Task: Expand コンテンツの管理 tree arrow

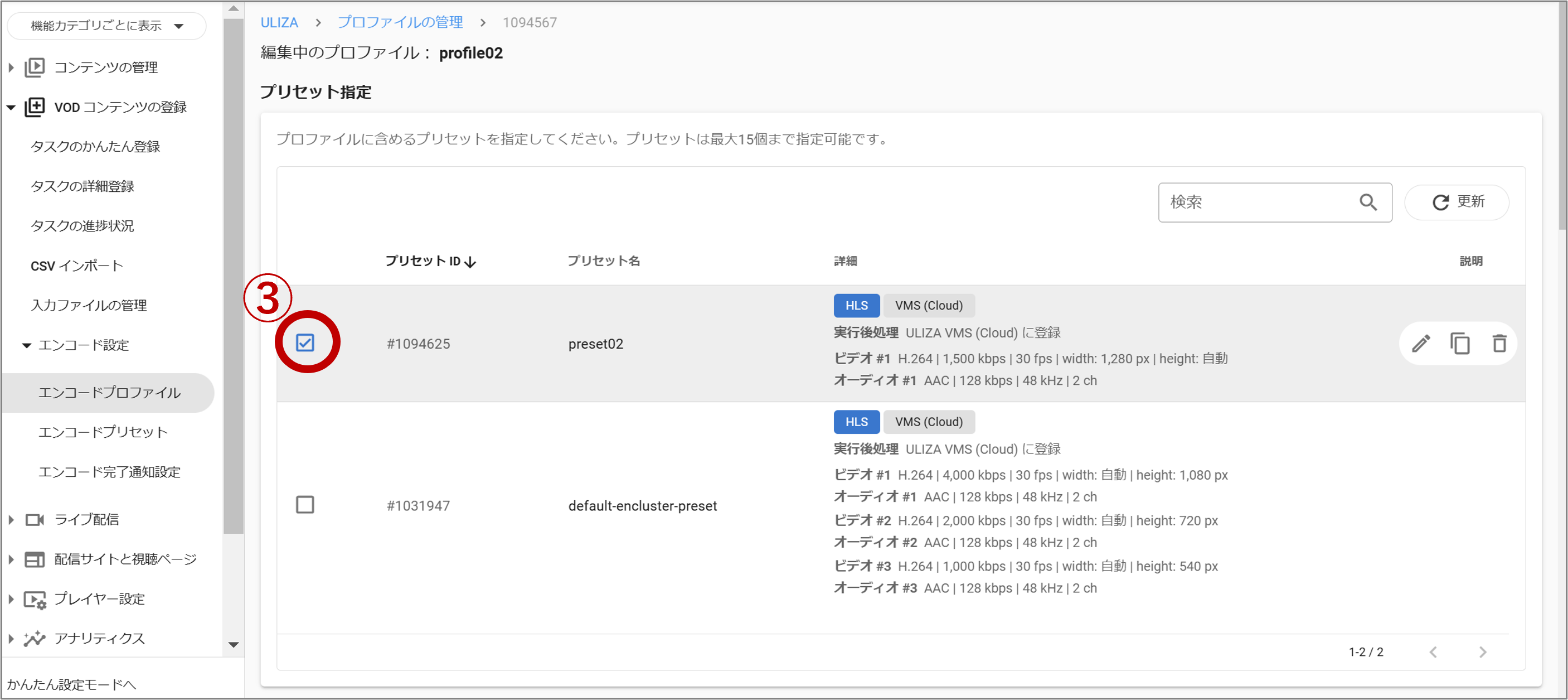Action: [11, 67]
